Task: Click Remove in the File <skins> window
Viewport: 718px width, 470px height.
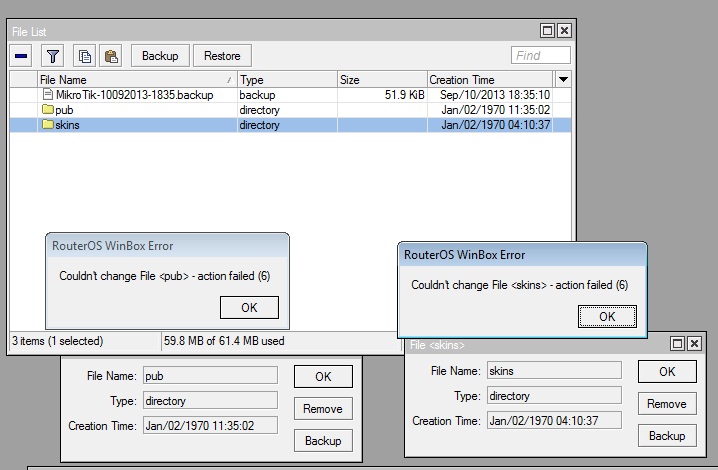Action: tap(667, 404)
